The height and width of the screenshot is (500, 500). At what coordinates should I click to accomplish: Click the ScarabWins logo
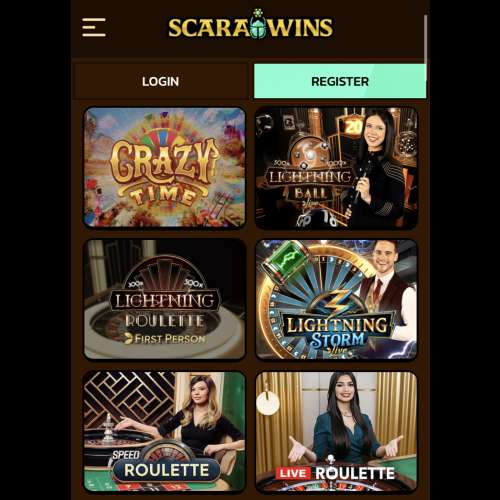click(x=251, y=25)
